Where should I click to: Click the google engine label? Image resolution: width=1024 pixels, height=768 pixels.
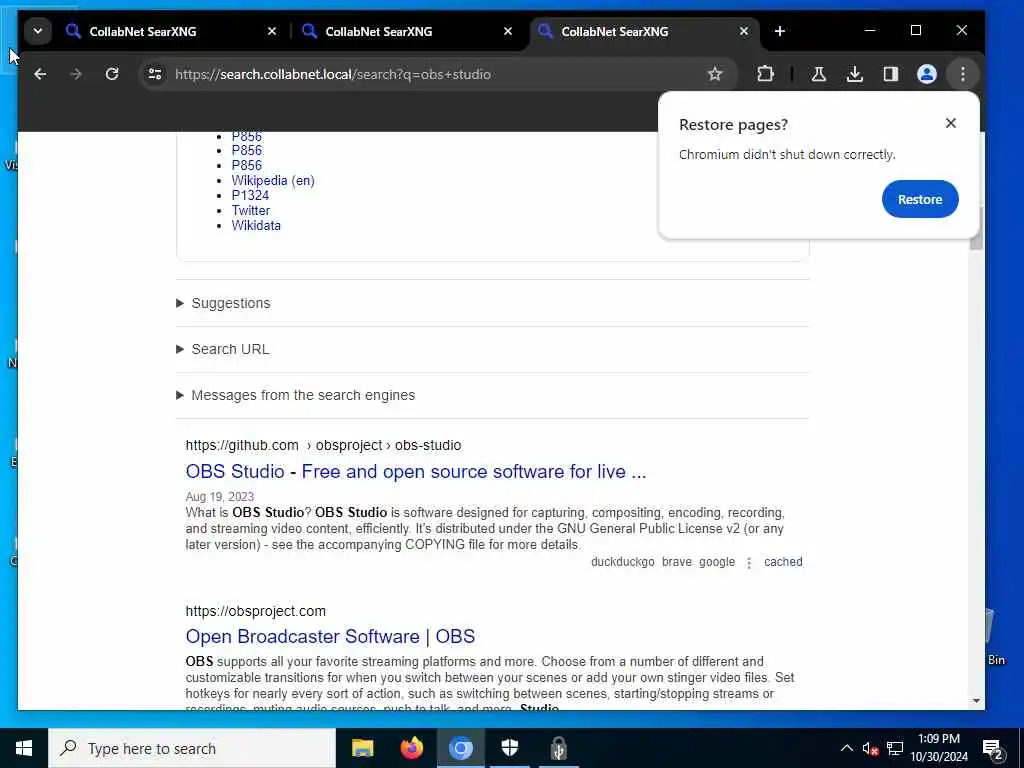(x=717, y=562)
